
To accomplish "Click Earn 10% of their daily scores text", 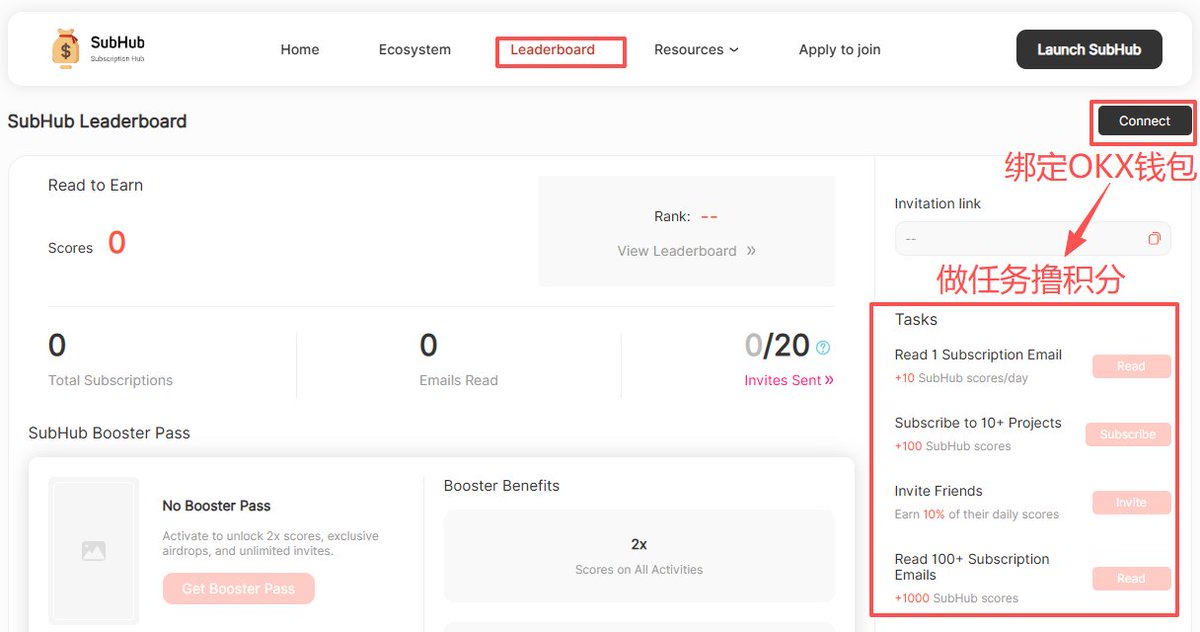I will (977, 514).
